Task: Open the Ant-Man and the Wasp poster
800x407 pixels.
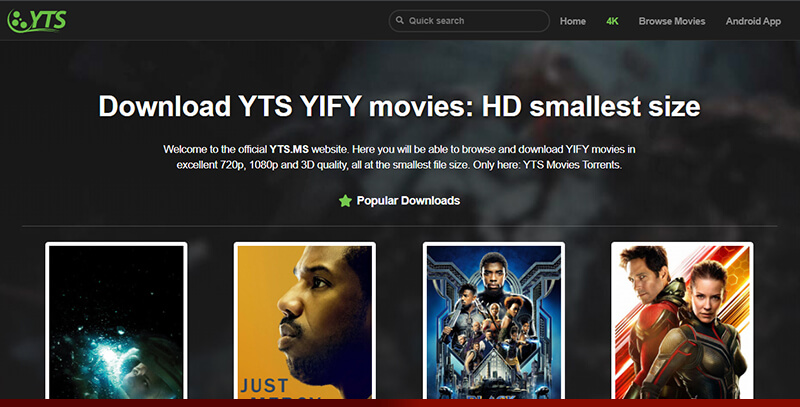Action: [682, 321]
